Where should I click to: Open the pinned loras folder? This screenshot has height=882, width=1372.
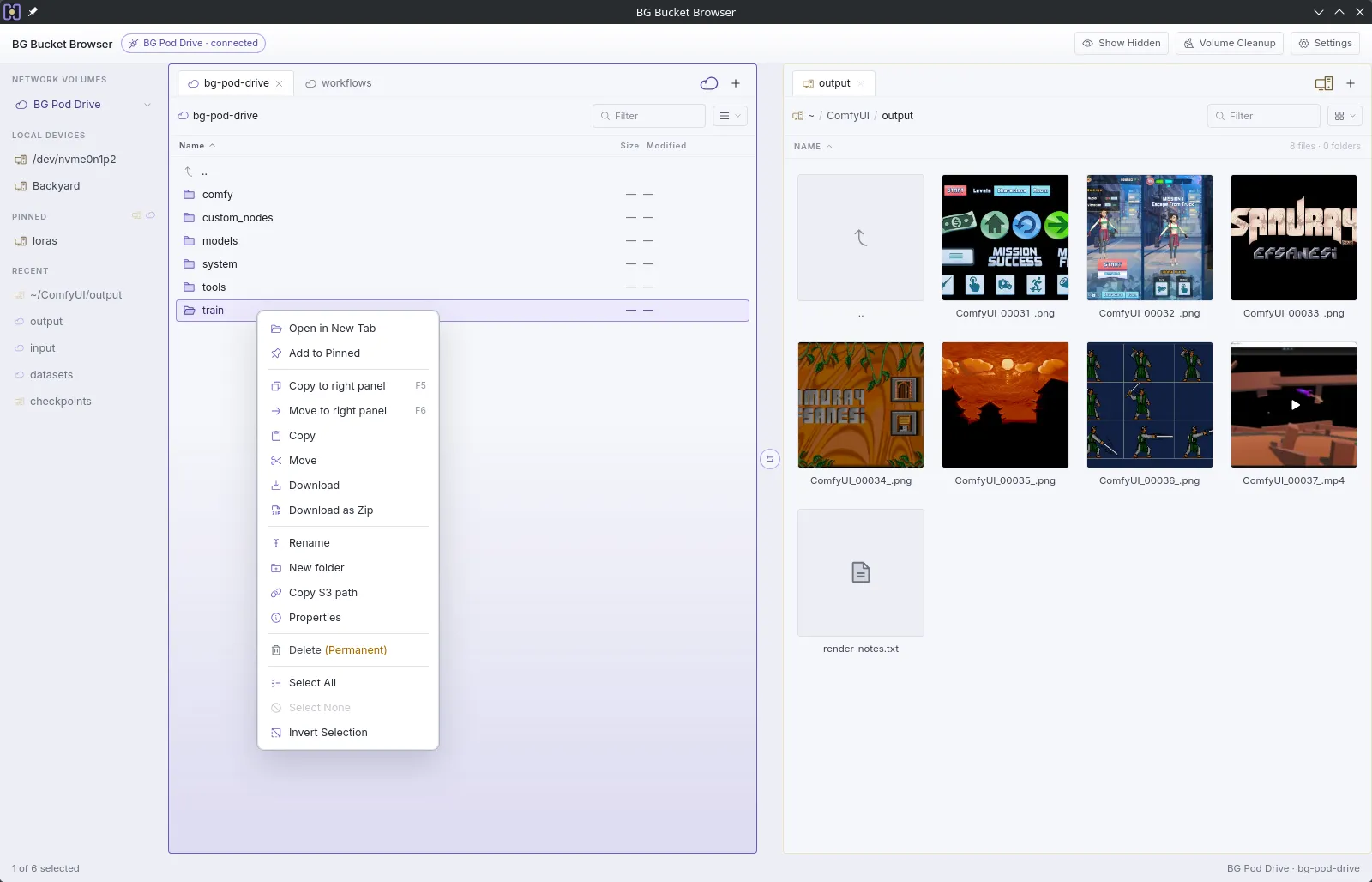click(45, 241)
